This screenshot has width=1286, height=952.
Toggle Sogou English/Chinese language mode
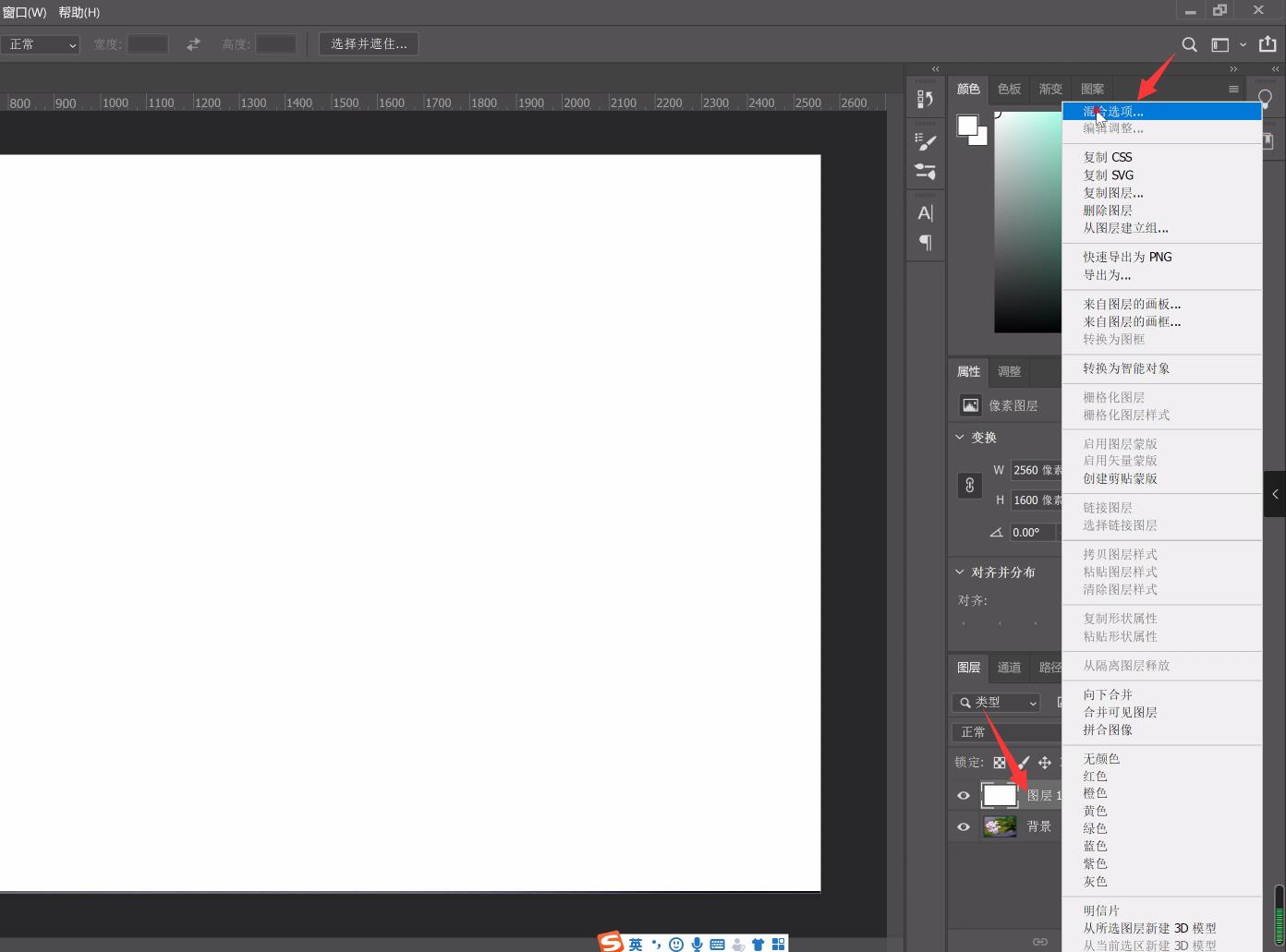coord(636,944)
